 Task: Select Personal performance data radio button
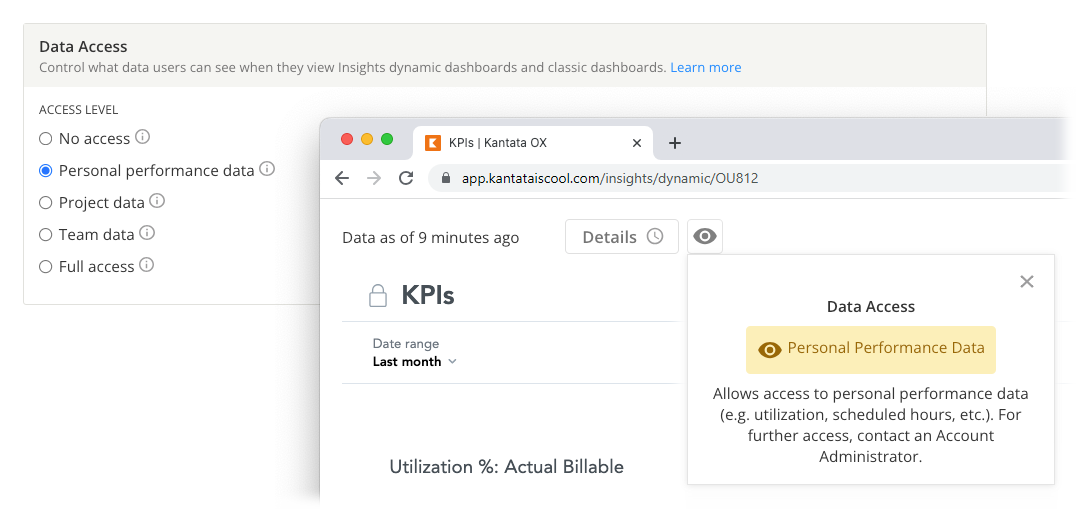tap(45, 171)
